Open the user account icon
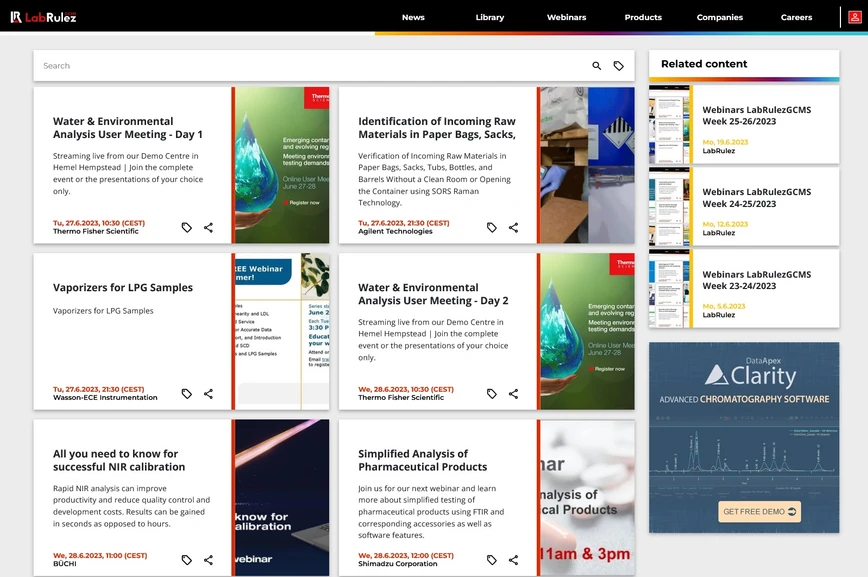 (855, 17)
